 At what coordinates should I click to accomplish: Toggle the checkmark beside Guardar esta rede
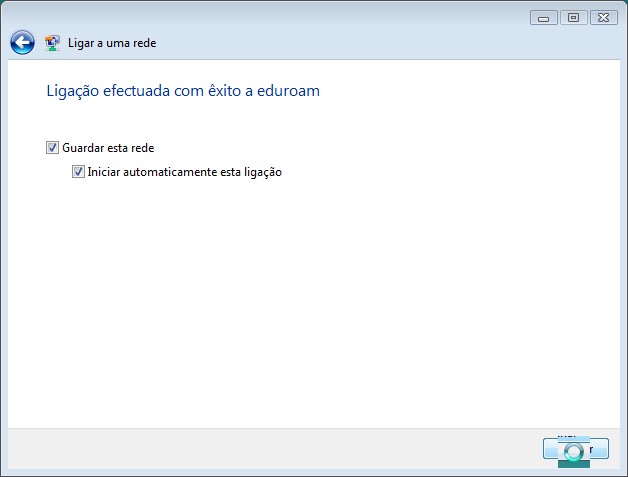coord(52,148)
